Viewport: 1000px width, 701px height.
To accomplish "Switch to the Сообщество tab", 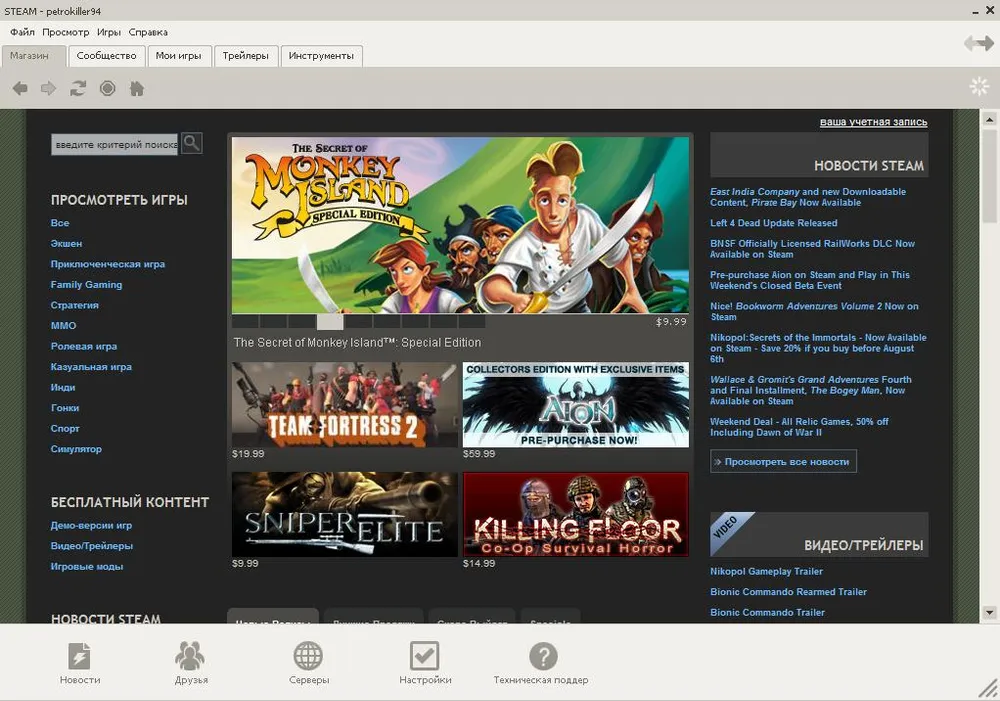I will pos(106,56).
